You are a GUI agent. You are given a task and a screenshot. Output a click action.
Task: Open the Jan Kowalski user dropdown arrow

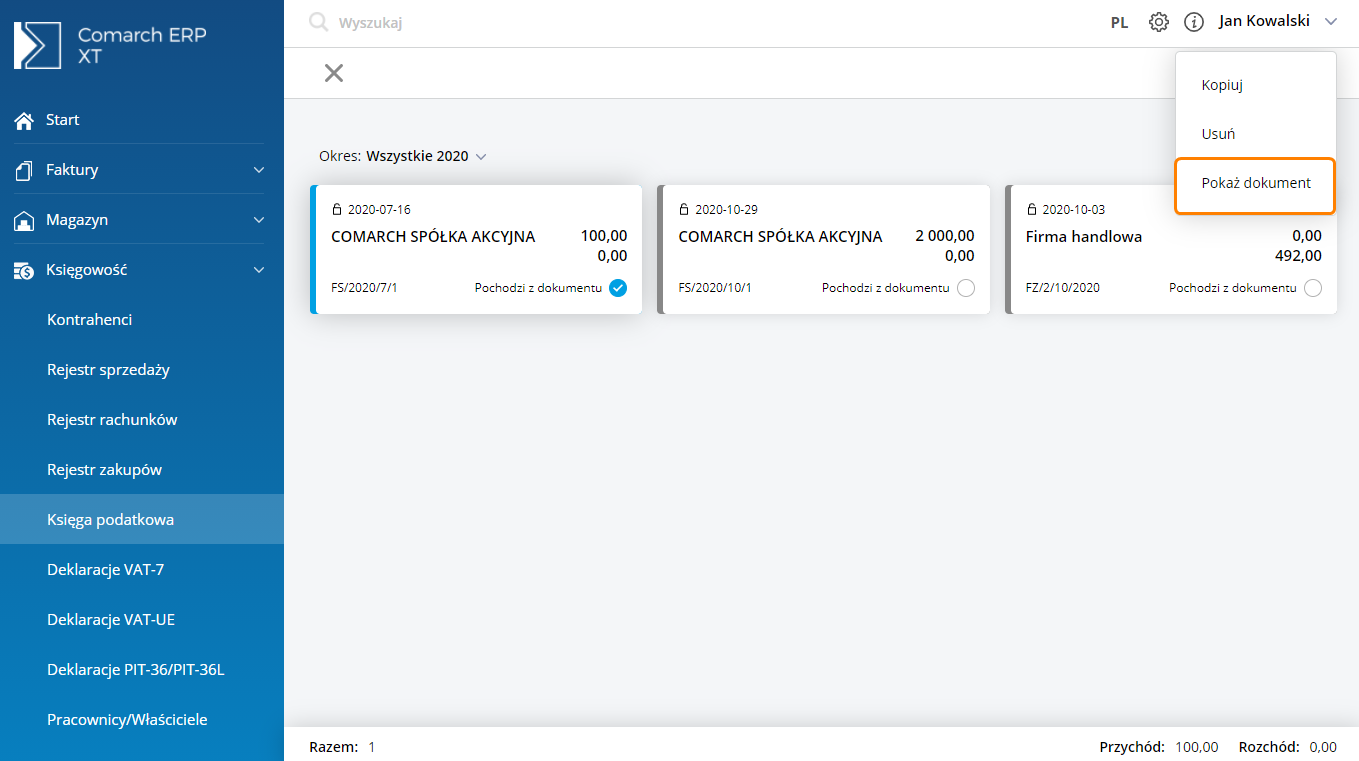tap(1330, 21)
